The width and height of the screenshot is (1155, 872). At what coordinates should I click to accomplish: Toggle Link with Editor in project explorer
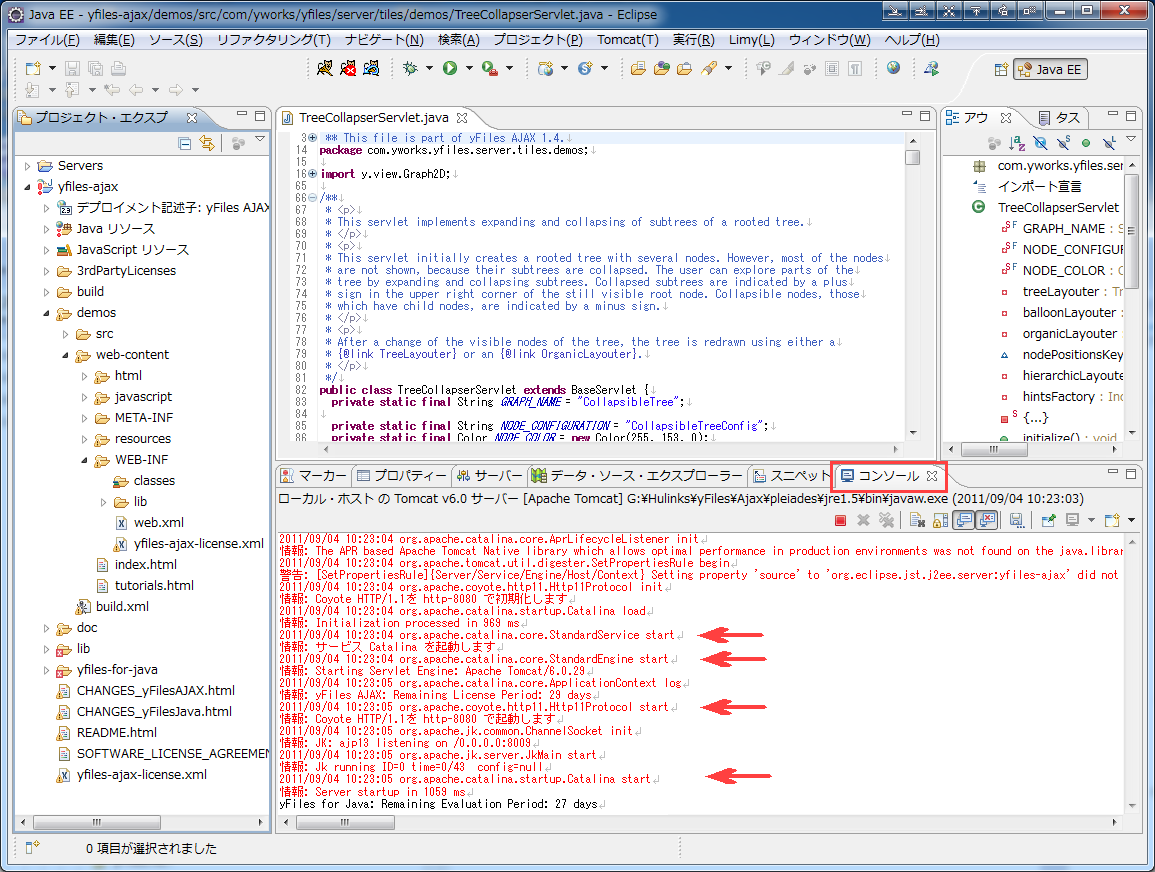point(207,144)
